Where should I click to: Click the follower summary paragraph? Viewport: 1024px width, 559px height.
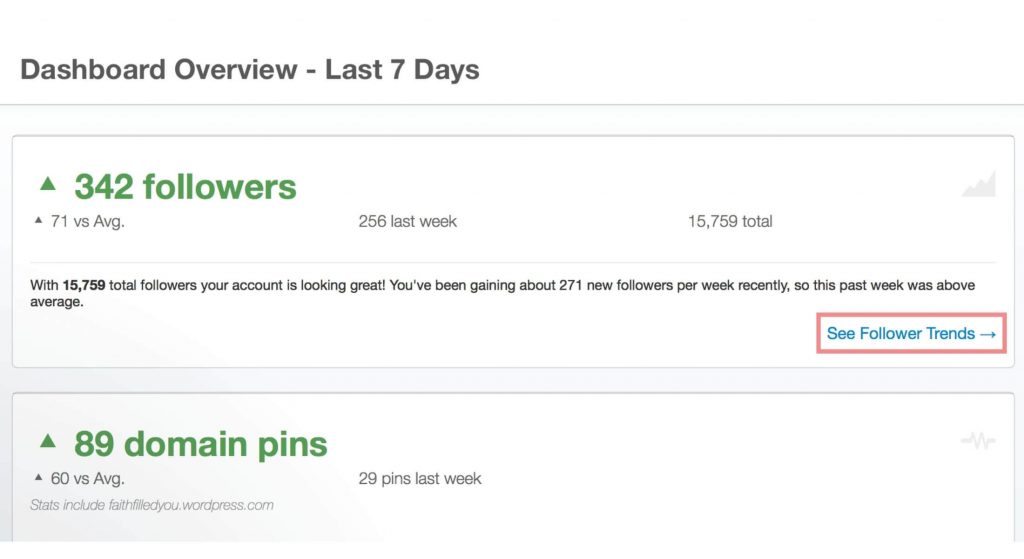coord(503,293)
